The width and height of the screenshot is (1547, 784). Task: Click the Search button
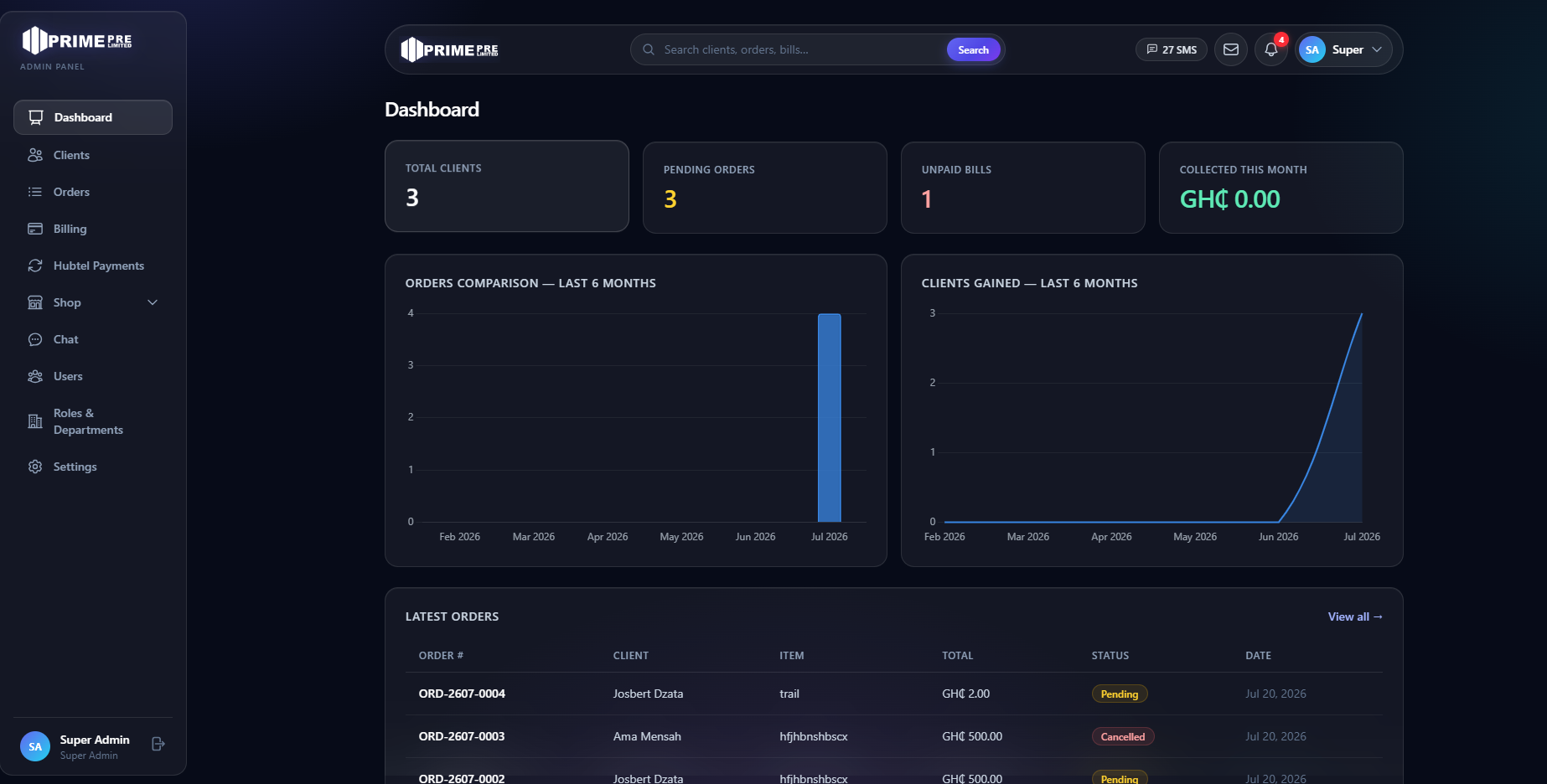click(x=973, y=49)
